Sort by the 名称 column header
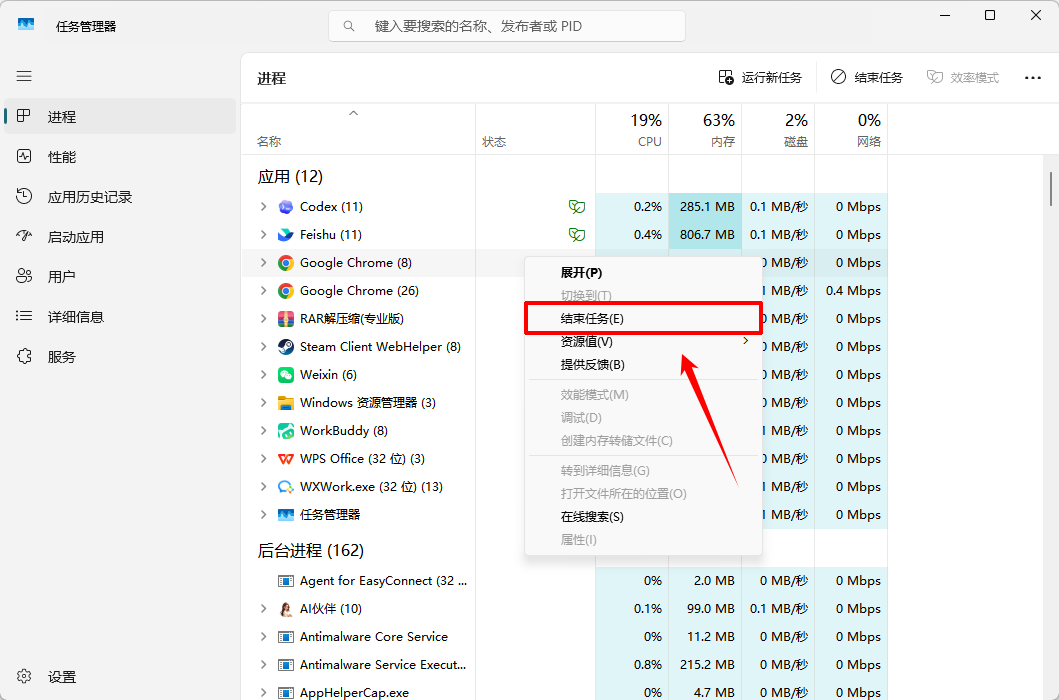 [x=358, y=130]
